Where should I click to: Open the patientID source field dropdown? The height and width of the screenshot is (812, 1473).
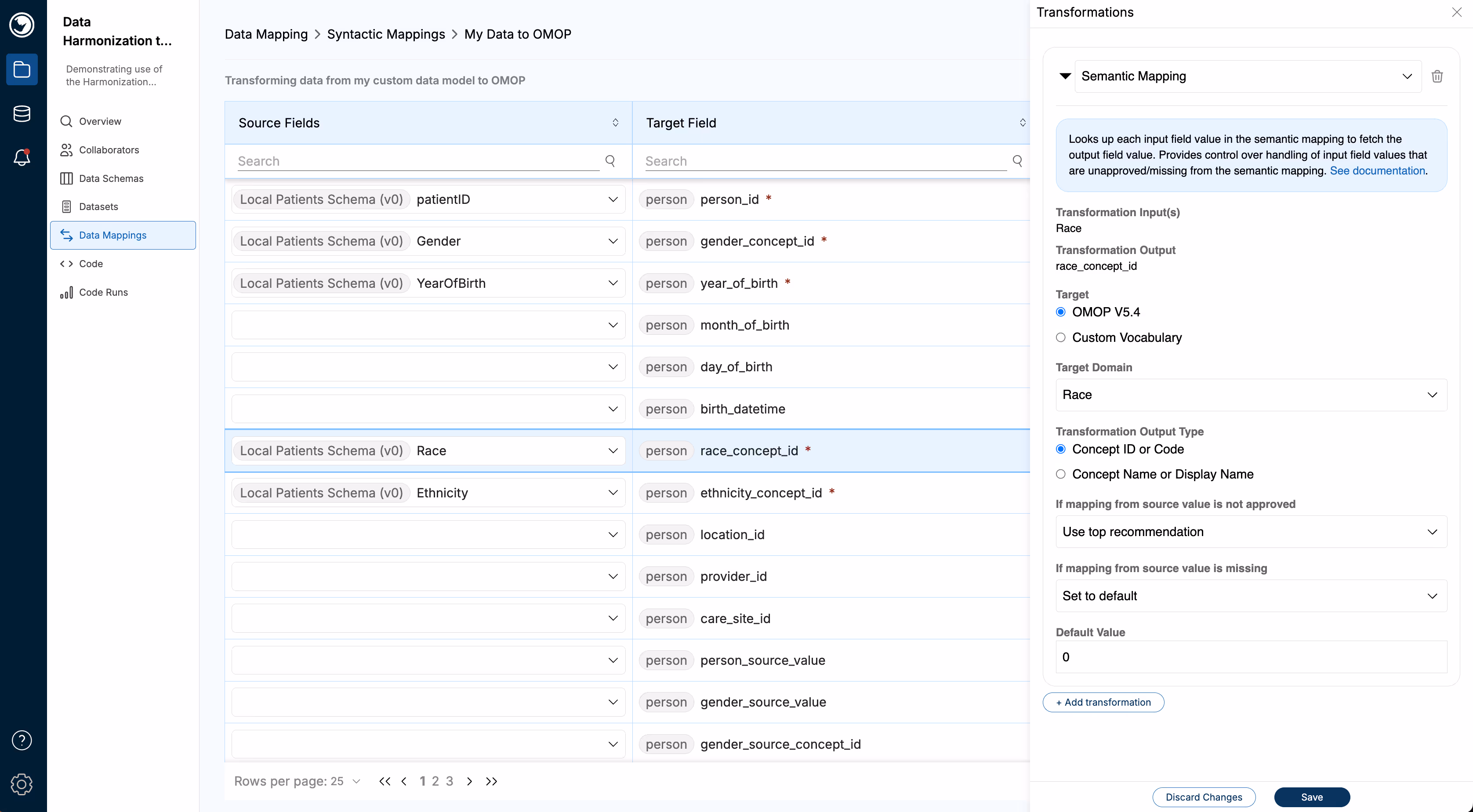[x=428, y=199]
